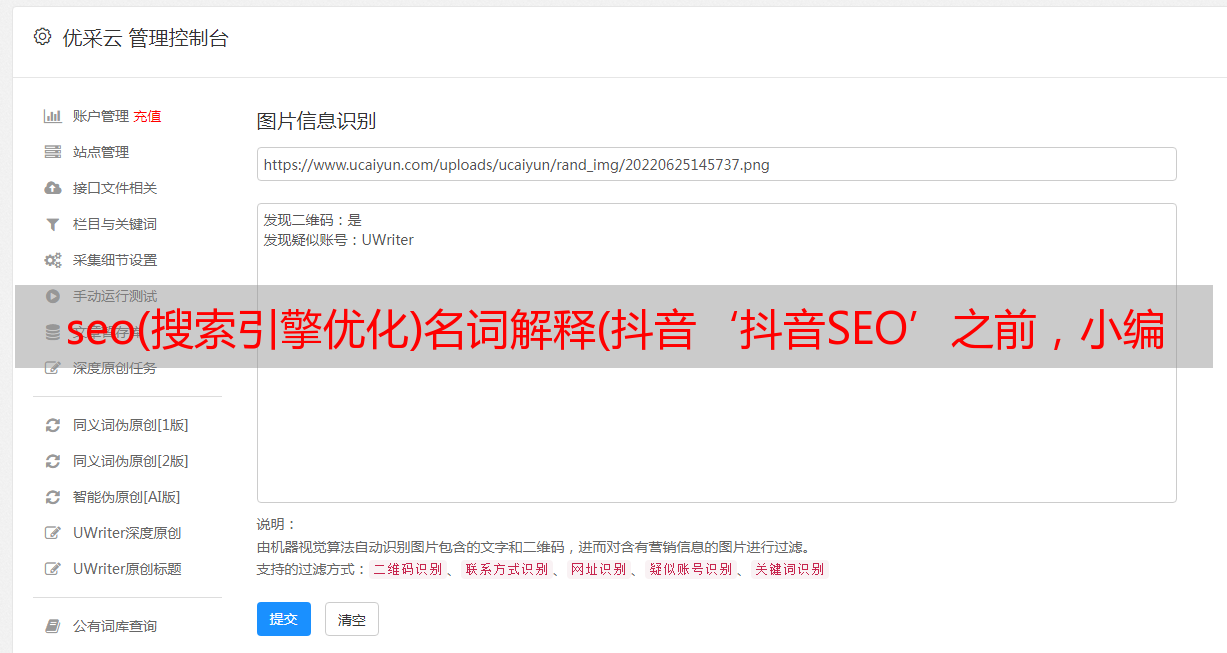Open 深度原创任务 menu item
The width and height of the screenshot is (1227, 653).
115,368
